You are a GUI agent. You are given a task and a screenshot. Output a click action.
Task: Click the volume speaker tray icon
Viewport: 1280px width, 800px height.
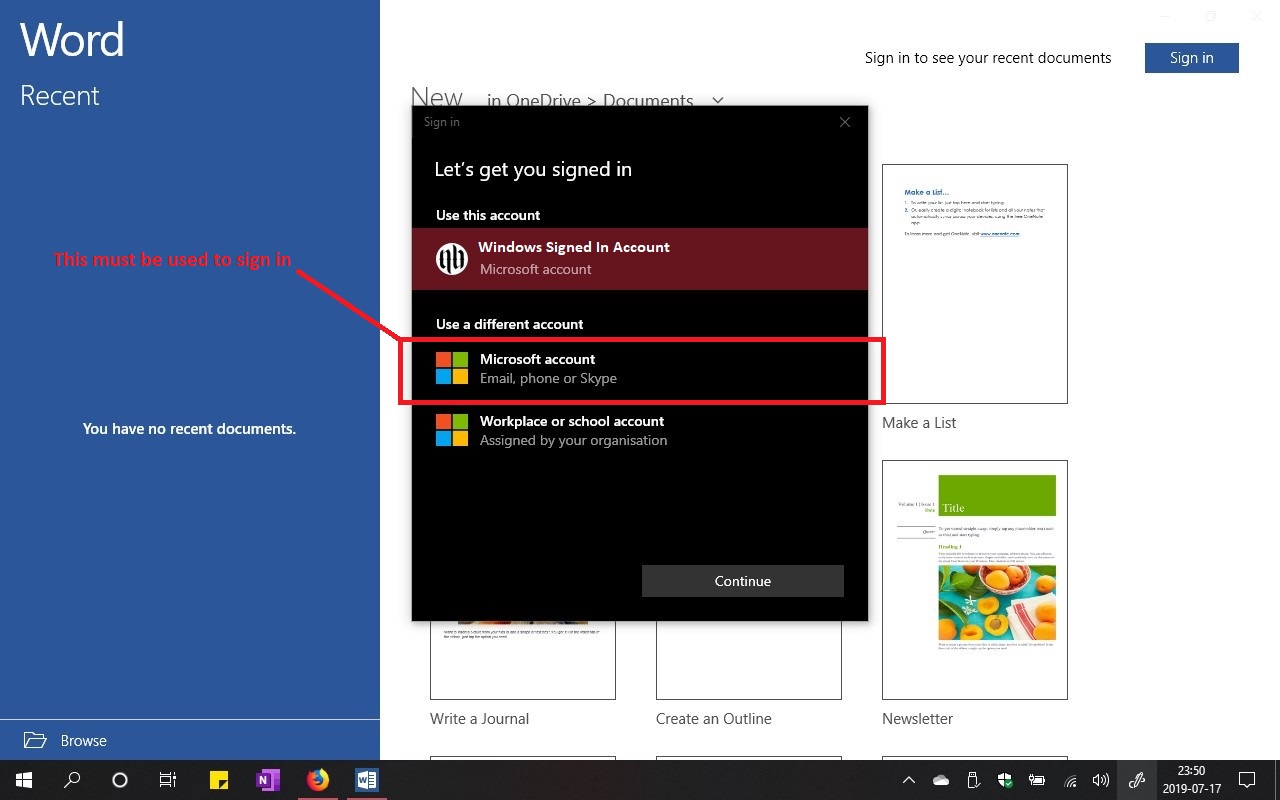tap(1101, 780)
